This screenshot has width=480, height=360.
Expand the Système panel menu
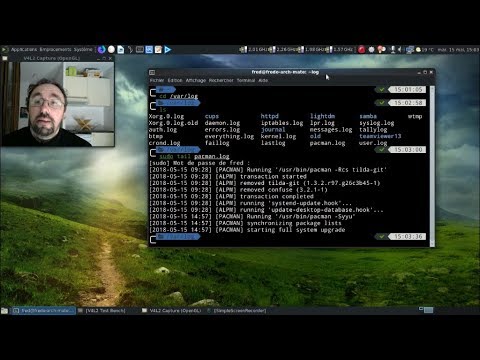[83, 49]
